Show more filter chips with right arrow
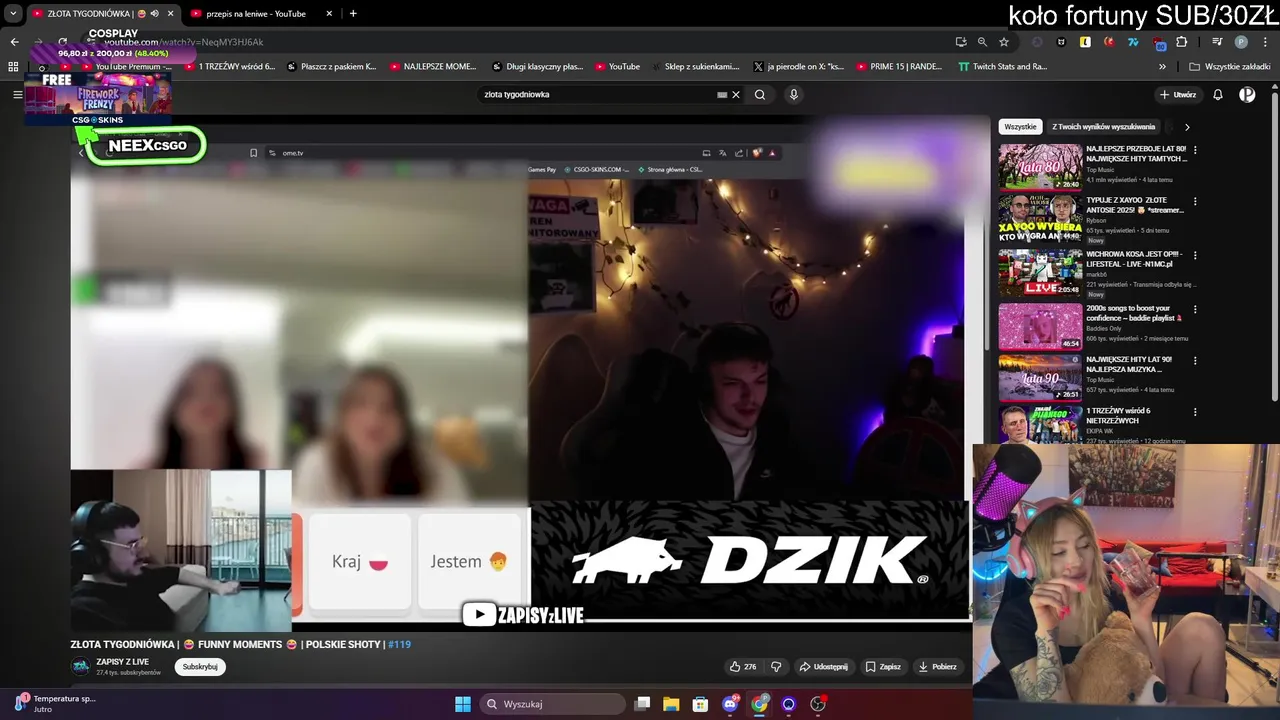Image resolution: width=1280 pixels, height=720 pixels. (x=1187, y=127)
